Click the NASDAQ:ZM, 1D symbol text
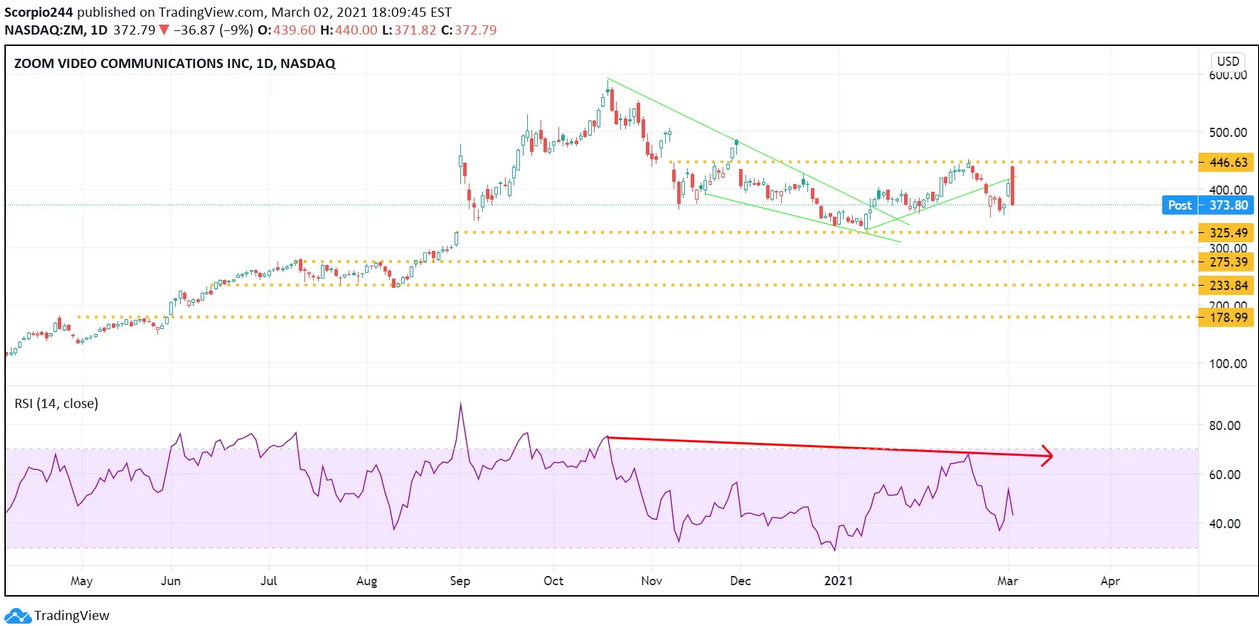 [54, 30]
